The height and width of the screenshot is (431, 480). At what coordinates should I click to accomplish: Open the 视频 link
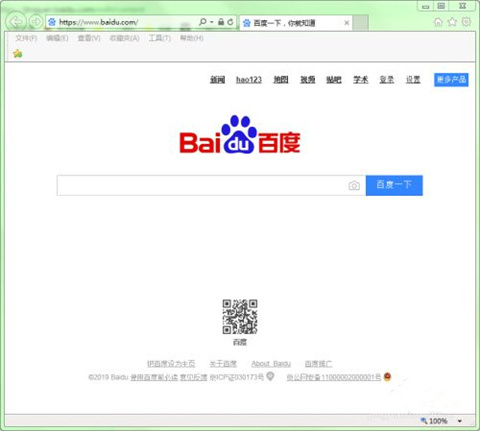point(307,80)
